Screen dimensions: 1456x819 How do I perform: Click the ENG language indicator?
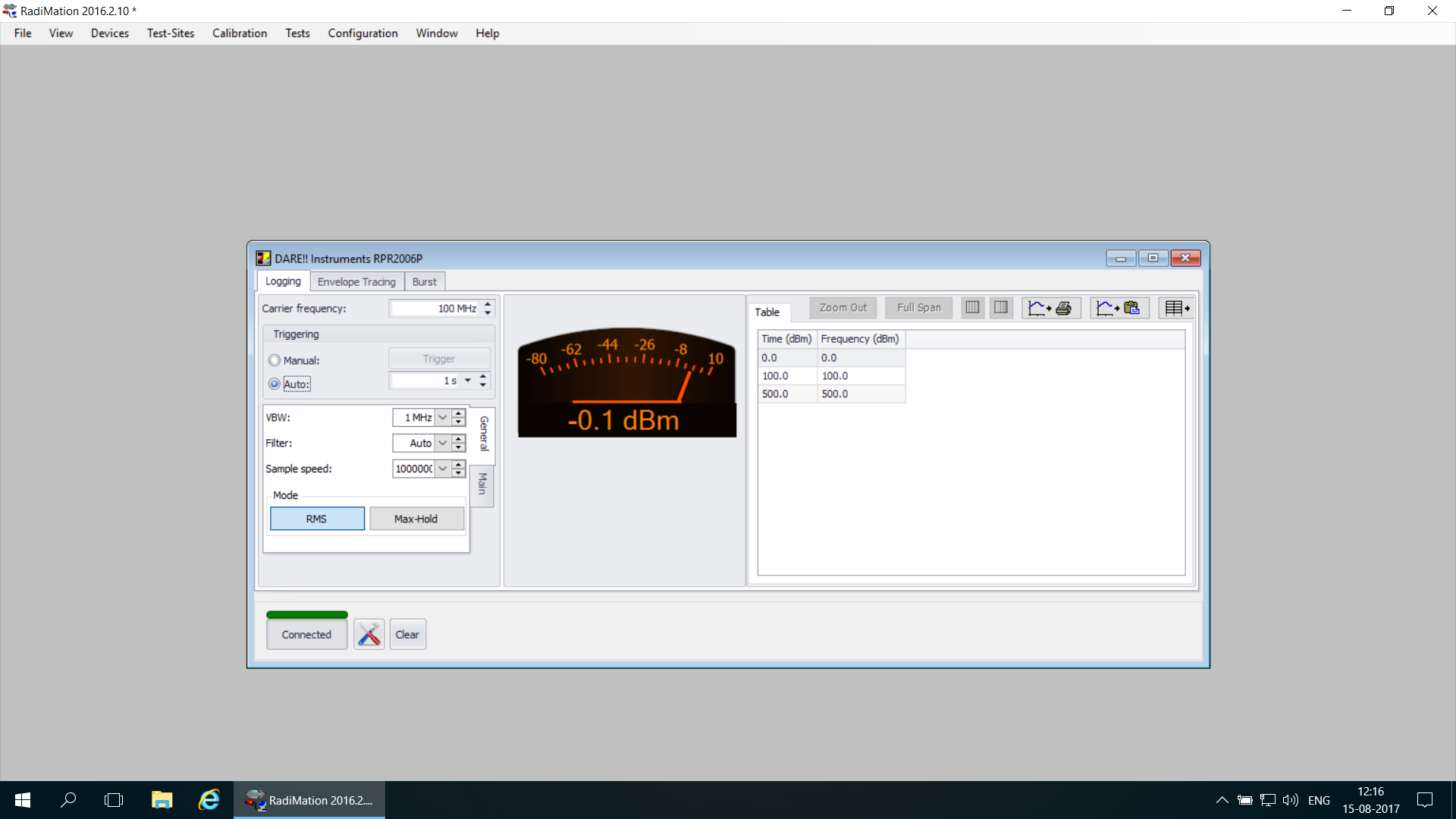(x=1319, y=800)
